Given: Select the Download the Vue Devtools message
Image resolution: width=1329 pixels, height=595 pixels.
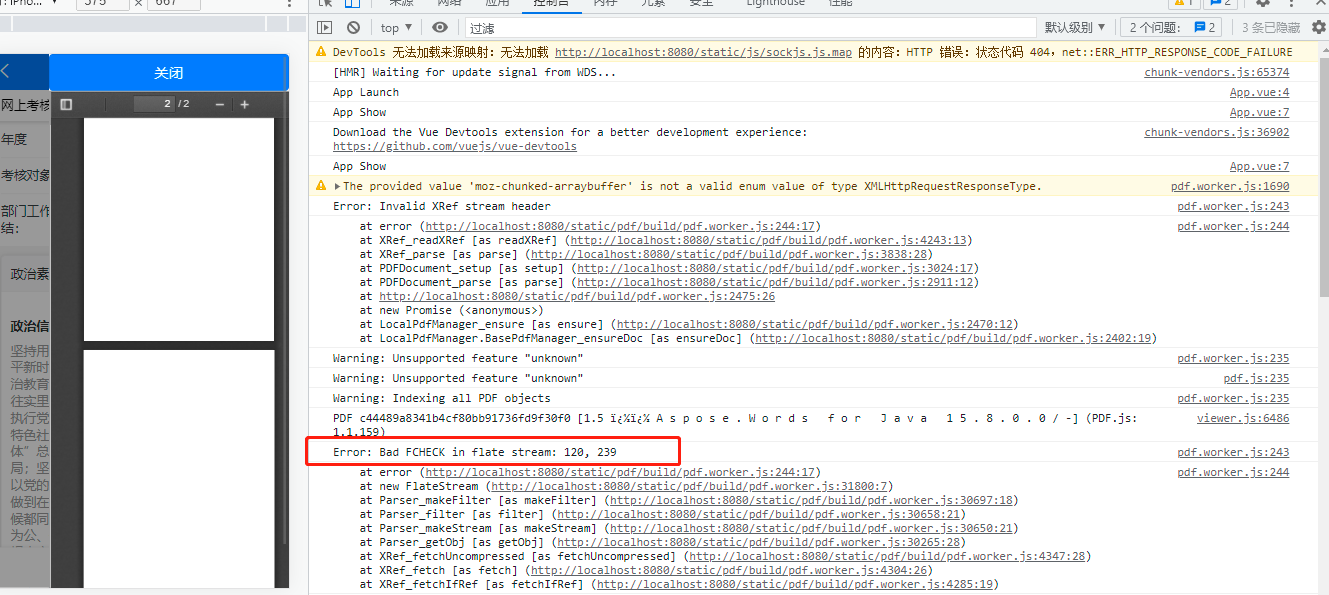Looking at the screenshot, I should tap(570, 132).
